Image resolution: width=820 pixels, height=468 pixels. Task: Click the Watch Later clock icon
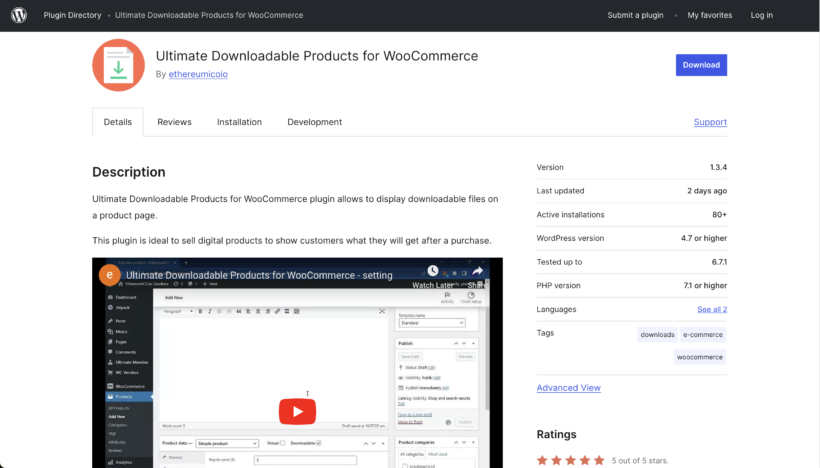click(x=432, y=270)
